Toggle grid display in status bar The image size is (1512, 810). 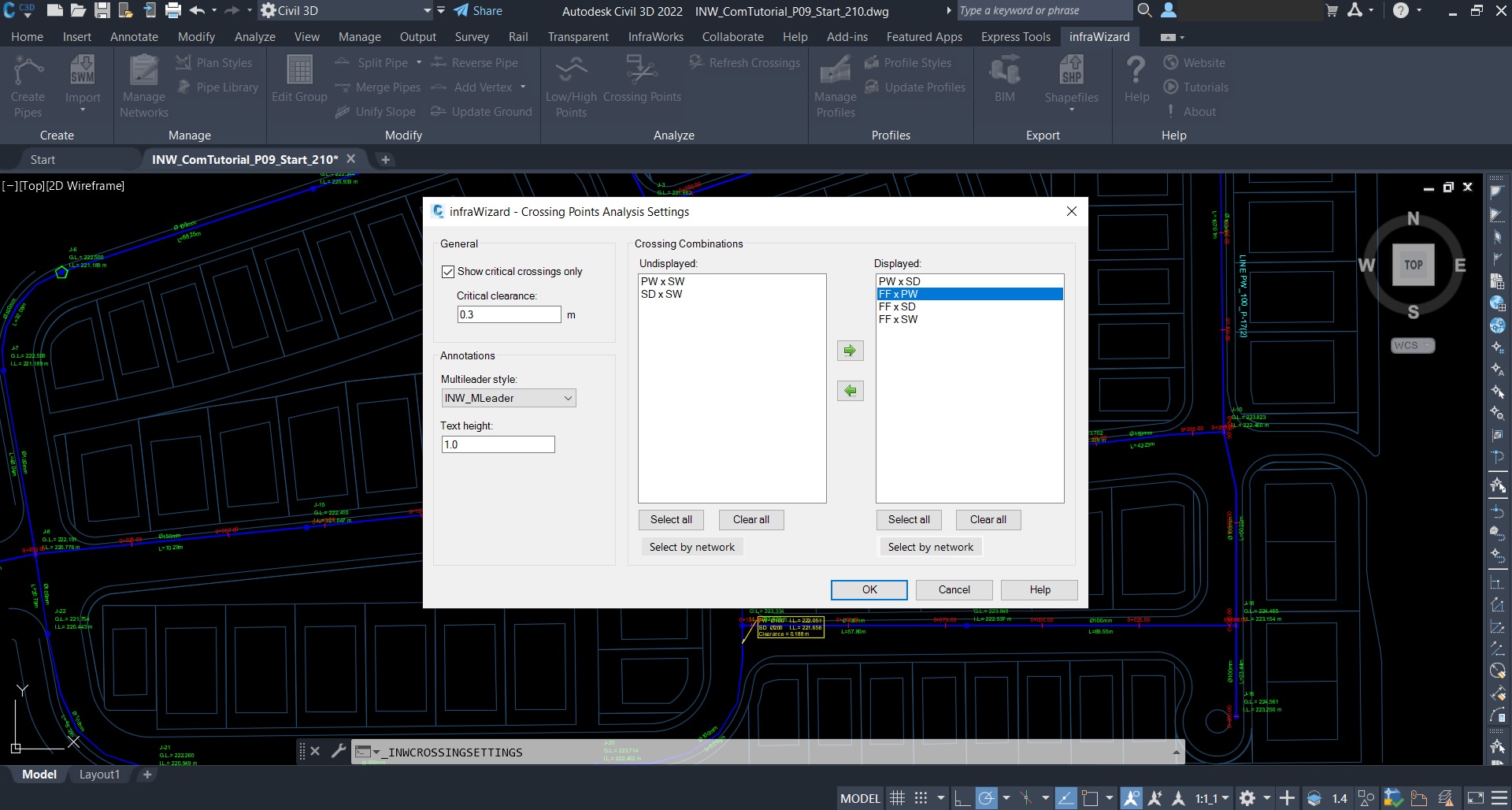click(x=897, y=798)
